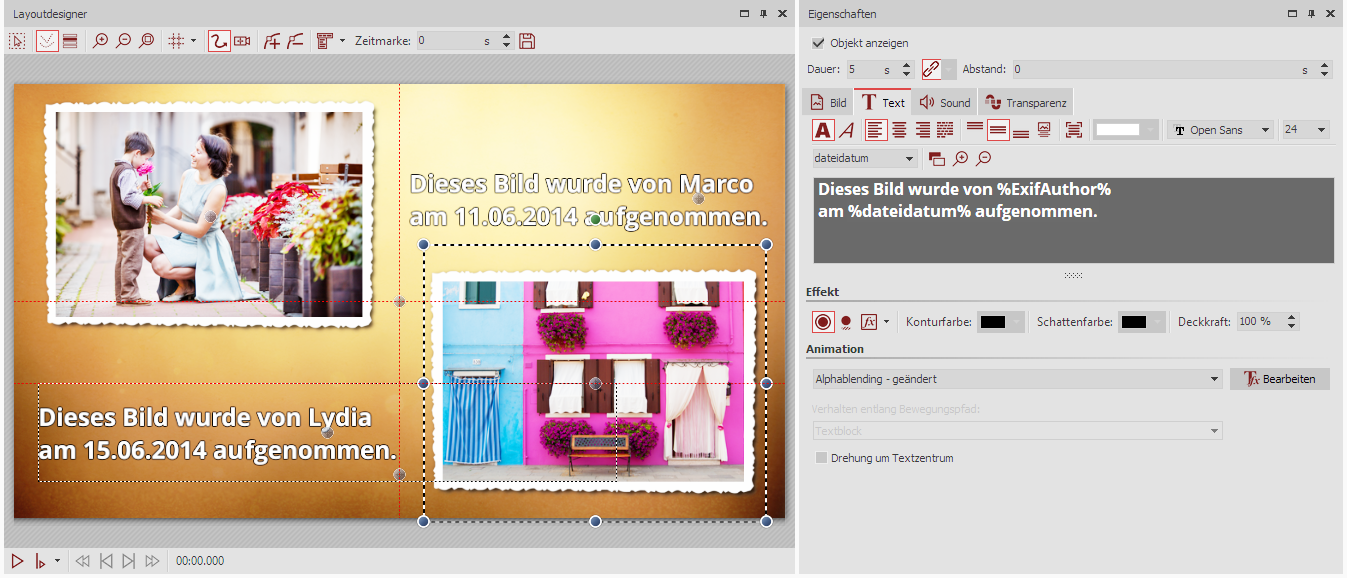Uncheck the Objekt anzeigen checkbox
This screenshot has width=1347, height=578.
pos(818,43)
